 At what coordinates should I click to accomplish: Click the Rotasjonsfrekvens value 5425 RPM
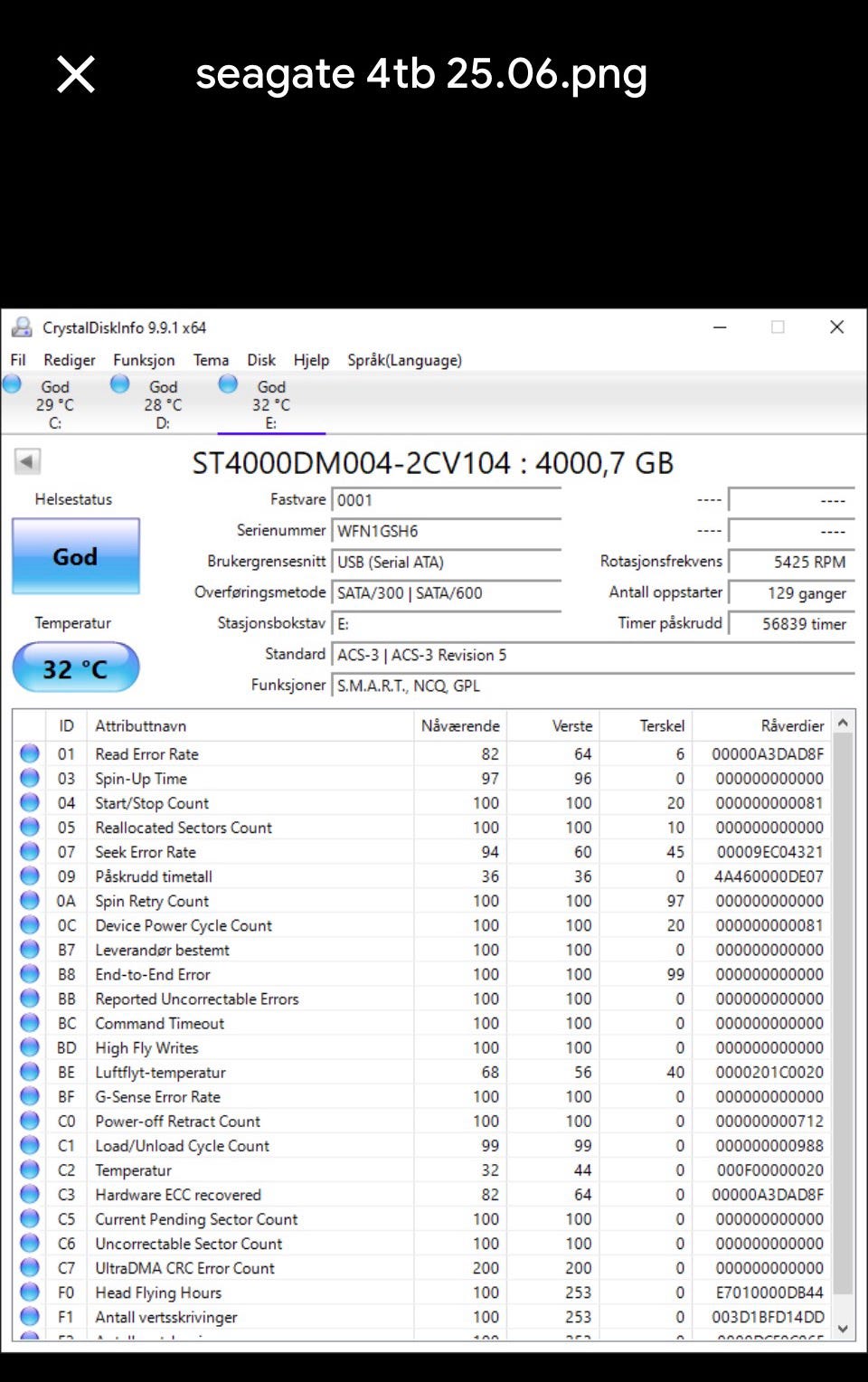click(x=791, y=562)
